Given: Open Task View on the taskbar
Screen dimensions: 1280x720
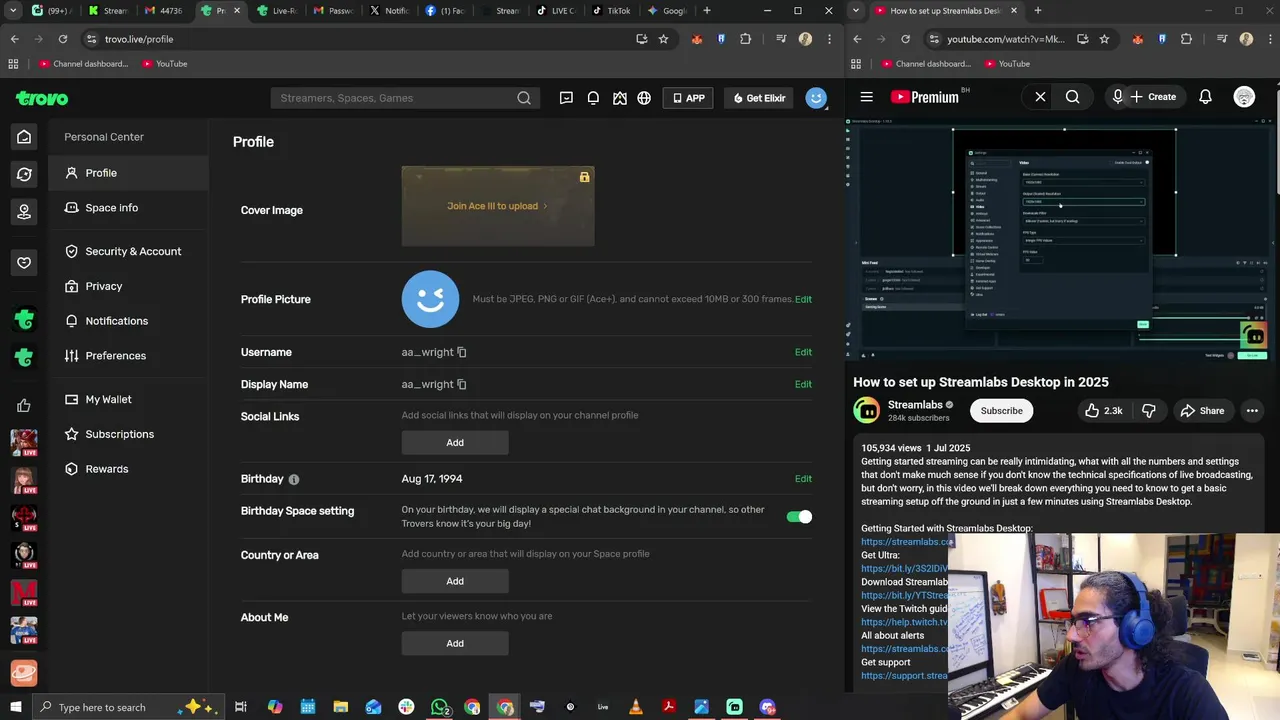Looking at the screenshot, I should [x=241, y=707].
